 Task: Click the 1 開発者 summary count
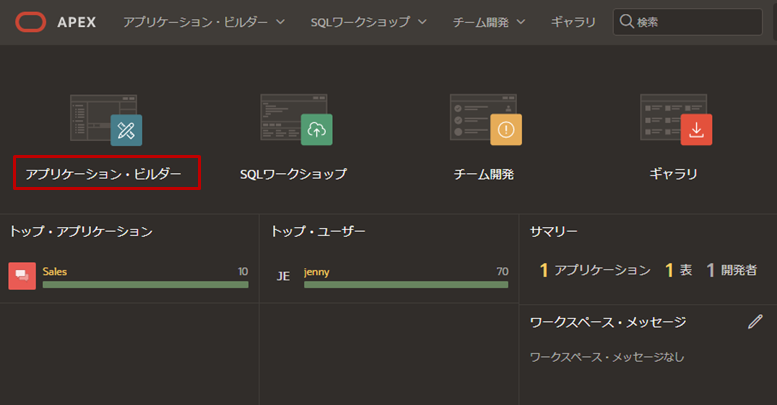click(732, 270)
